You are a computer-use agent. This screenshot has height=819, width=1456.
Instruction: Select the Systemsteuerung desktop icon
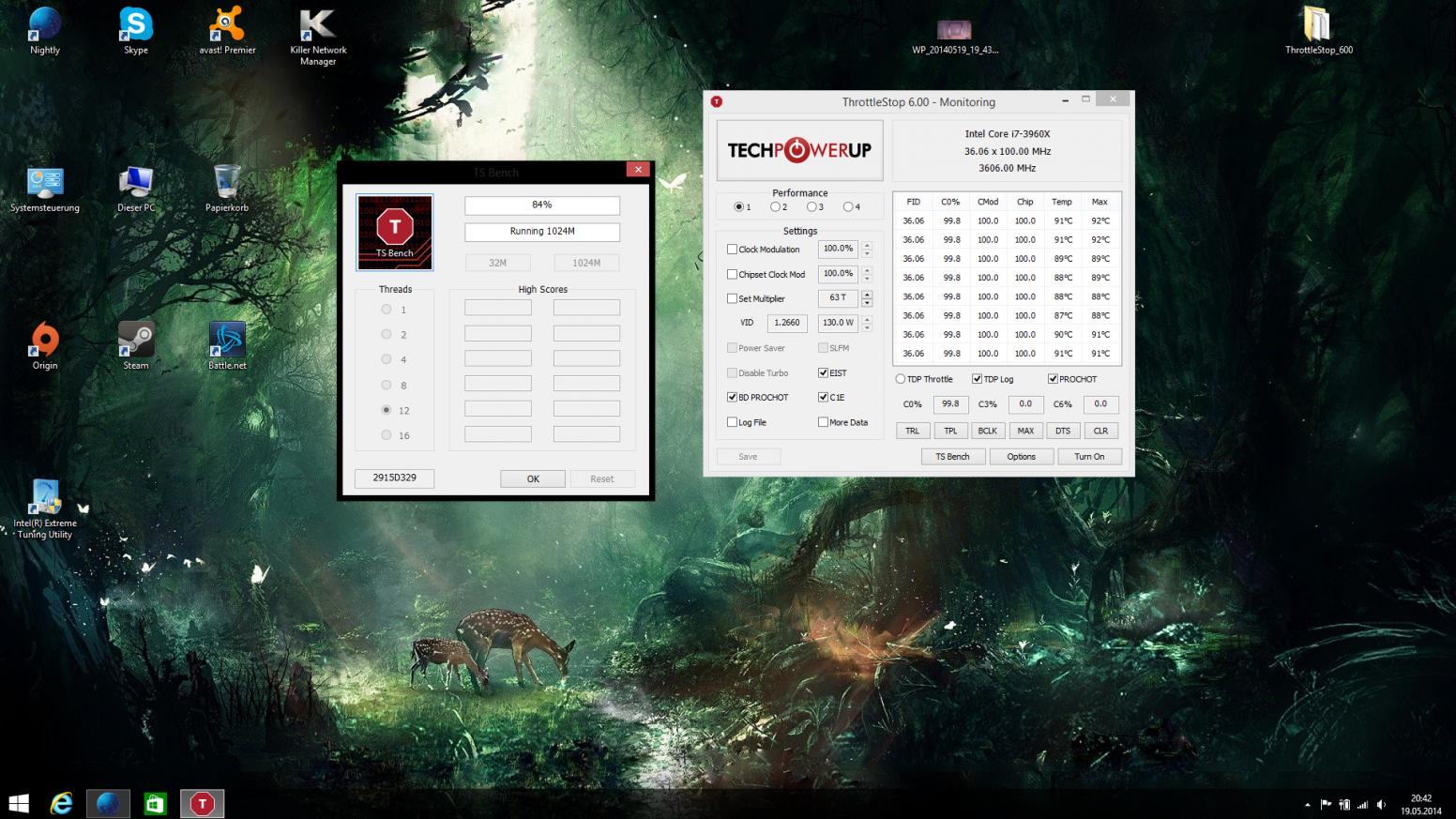[45, 189]
